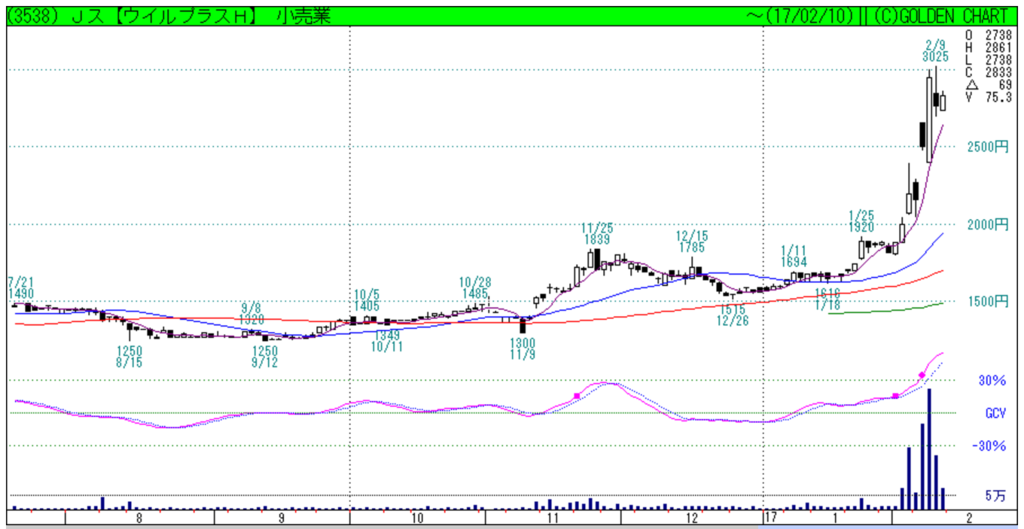The image size is (1024, 529).
Task: Click the 2500円 price axis label
Action: [x=988, y=147]
